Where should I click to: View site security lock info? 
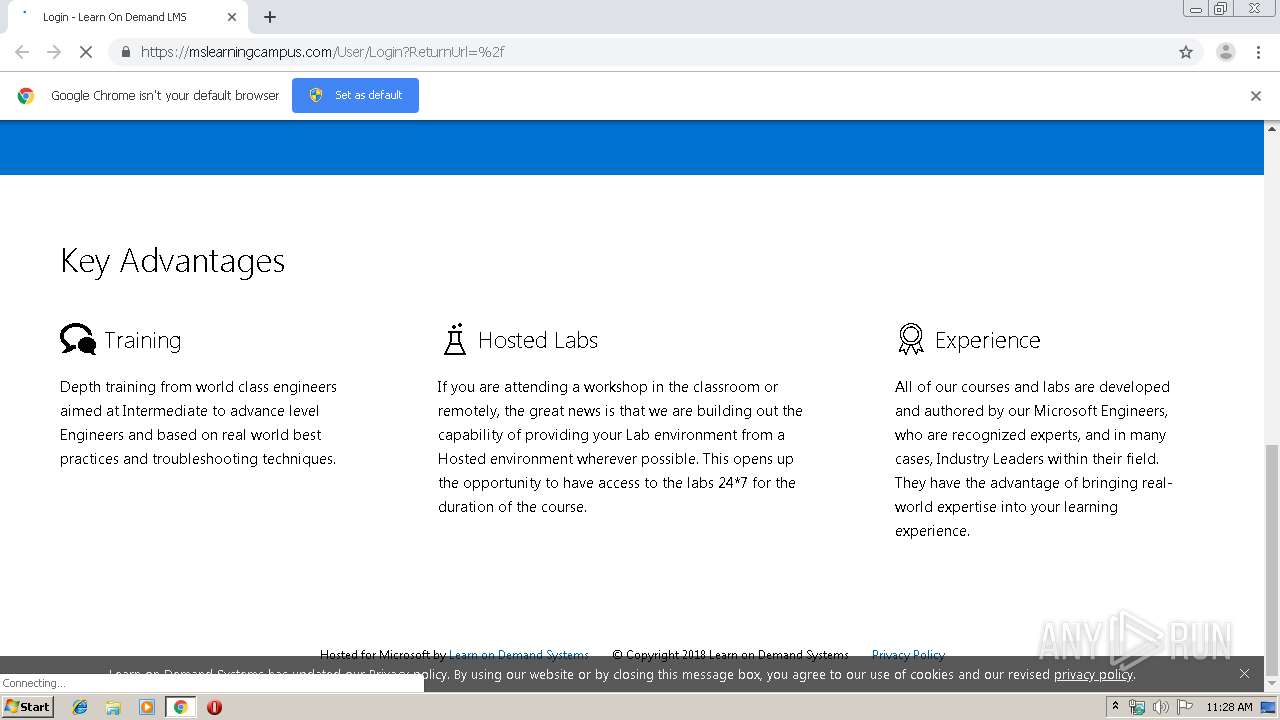tap(125, 52)
